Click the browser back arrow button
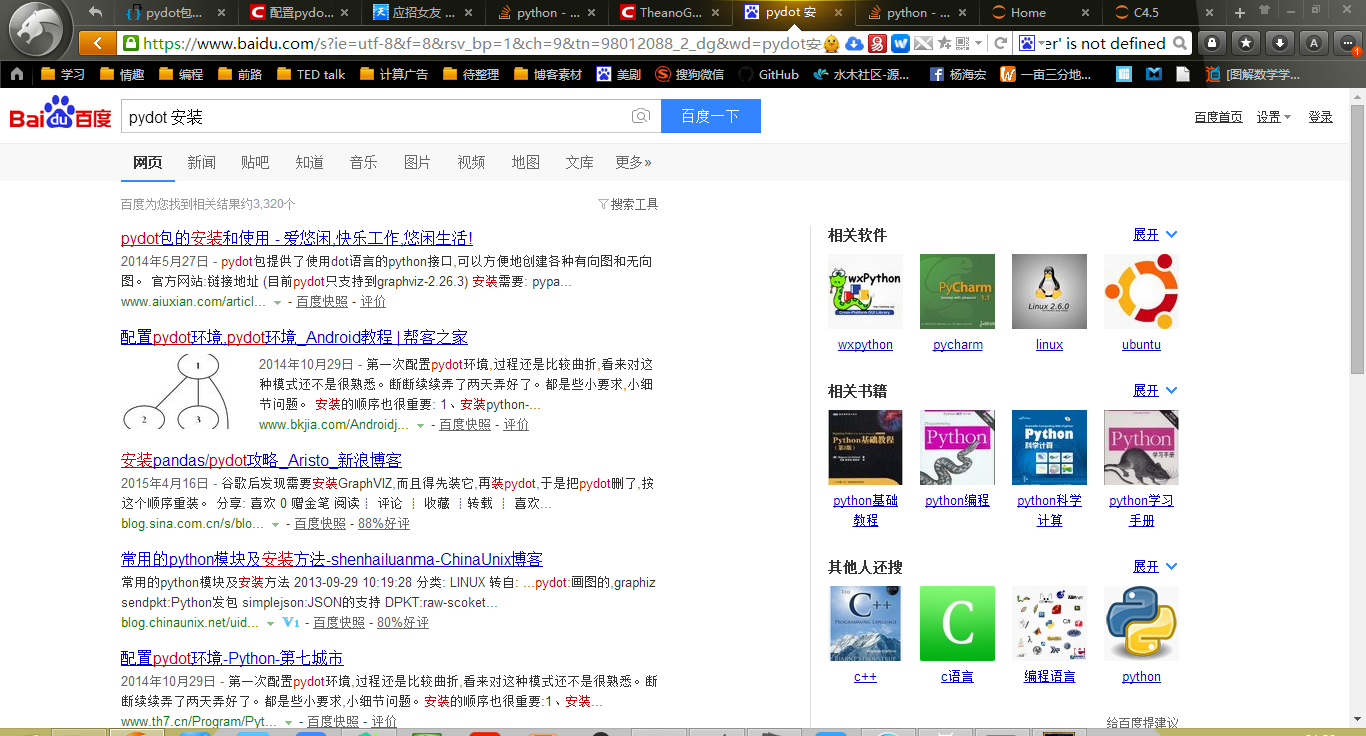 (x=97, y=43)
